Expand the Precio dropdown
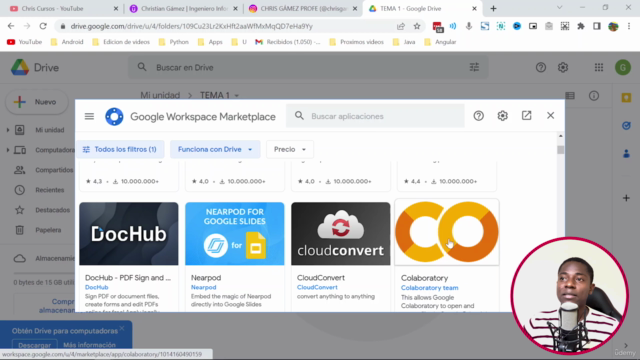Viewport: 640px width, 360px height. point(290,149)
